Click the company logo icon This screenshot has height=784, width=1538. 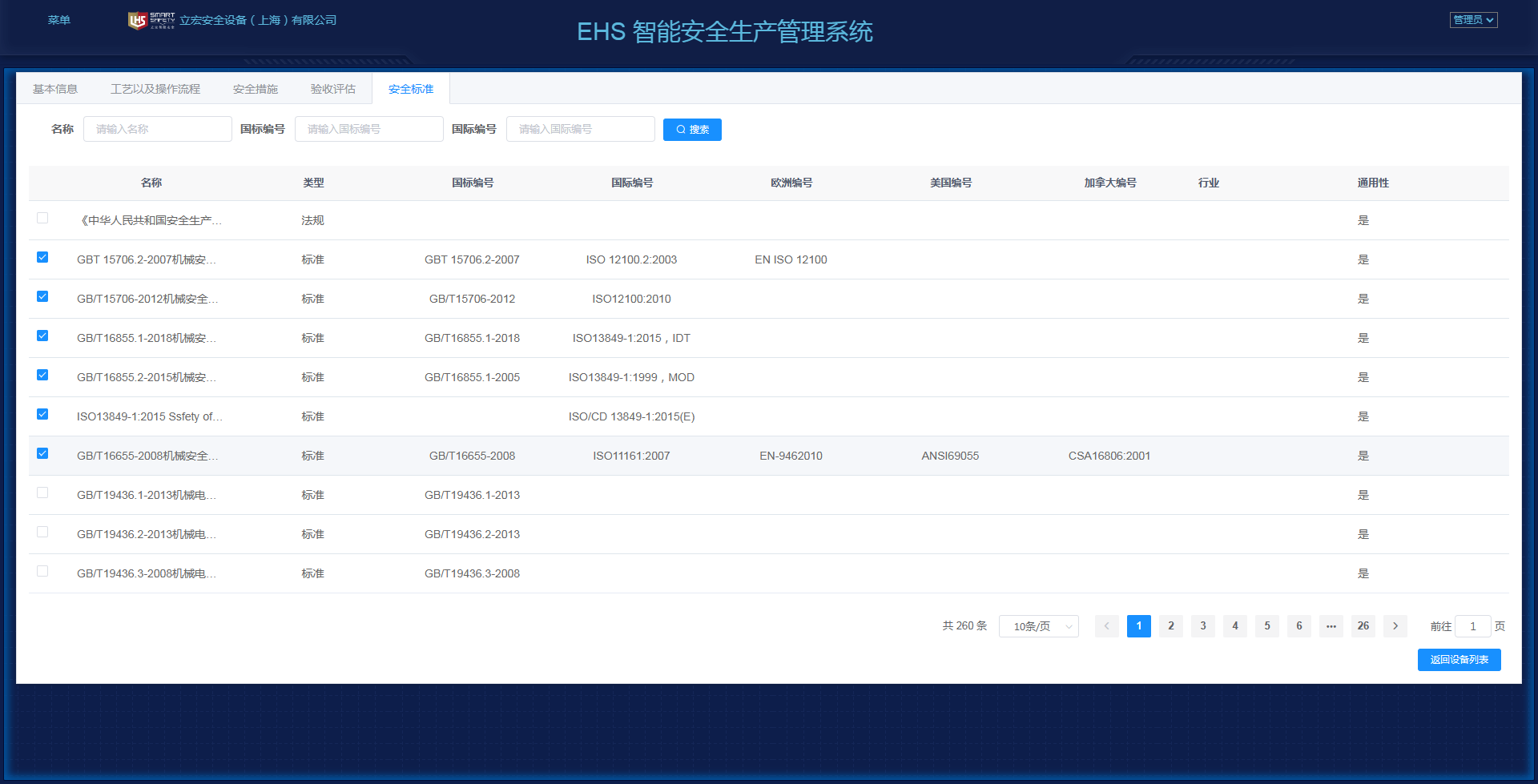(151, 20)
